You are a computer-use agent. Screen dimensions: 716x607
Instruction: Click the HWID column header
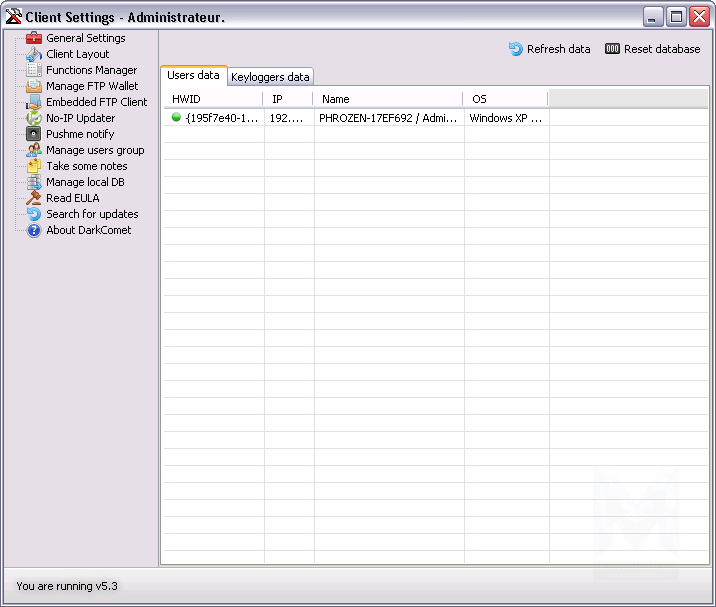(x=213, y=99)
